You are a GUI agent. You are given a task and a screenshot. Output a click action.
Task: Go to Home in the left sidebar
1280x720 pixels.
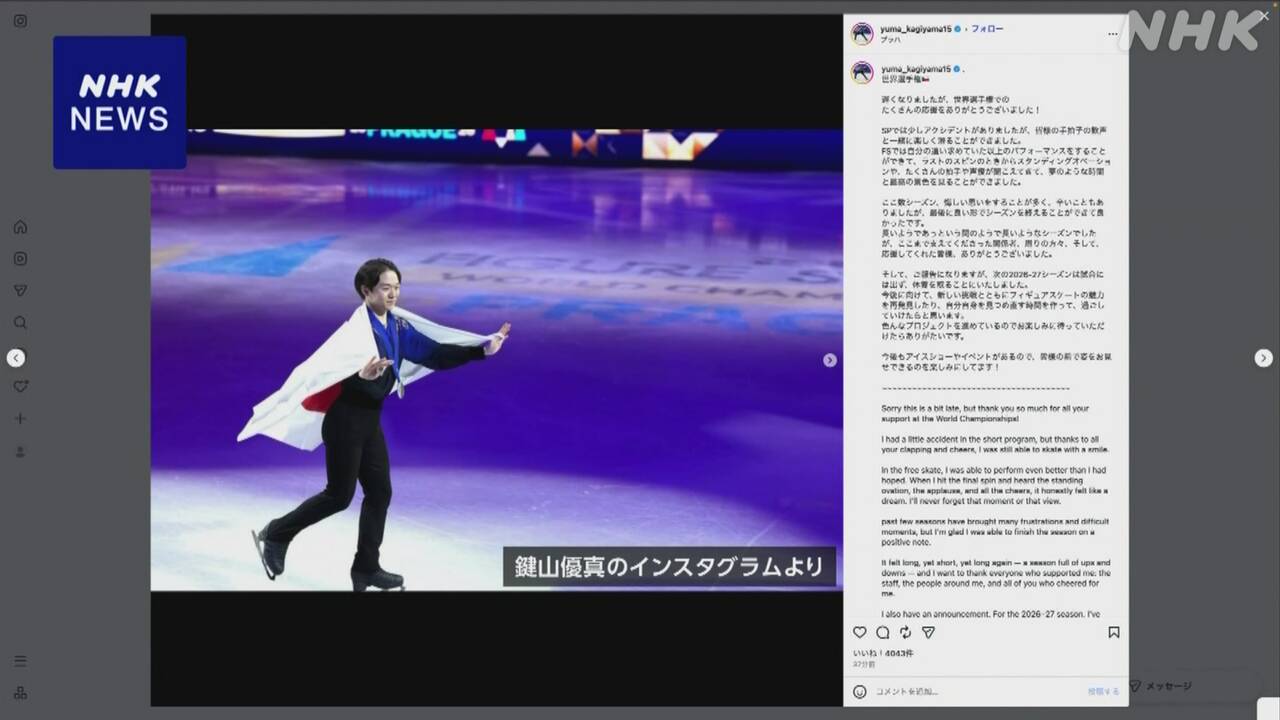click(x=20, y=227)
